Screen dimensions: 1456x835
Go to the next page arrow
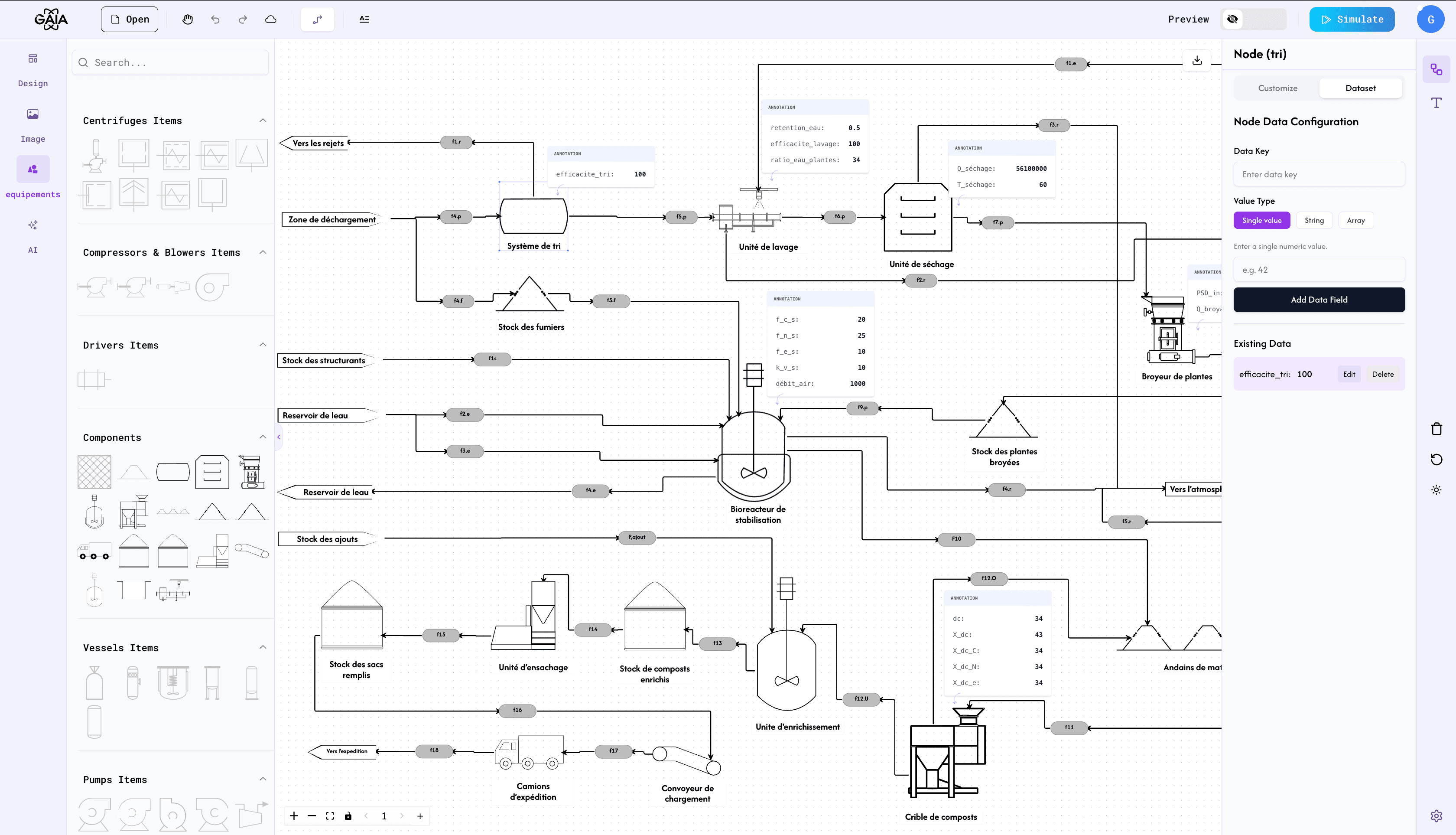click(402, 816)
